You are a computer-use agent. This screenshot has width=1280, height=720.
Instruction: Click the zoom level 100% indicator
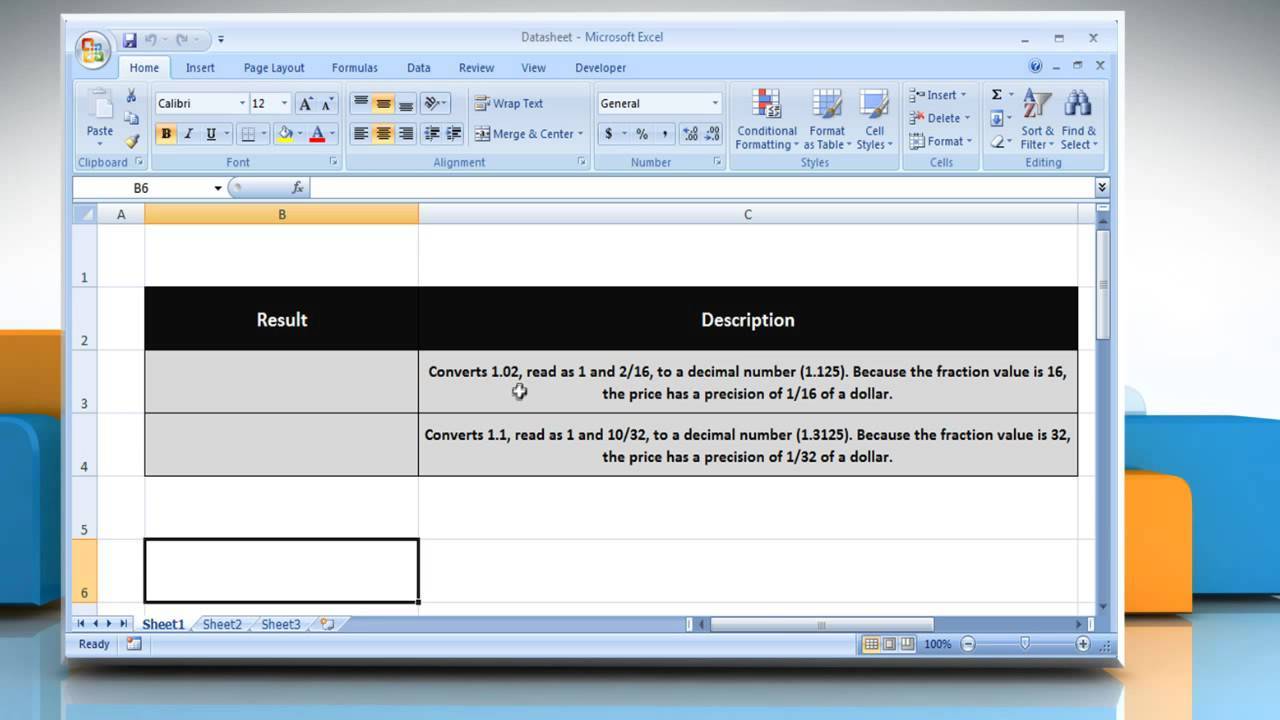pos(937,644)
